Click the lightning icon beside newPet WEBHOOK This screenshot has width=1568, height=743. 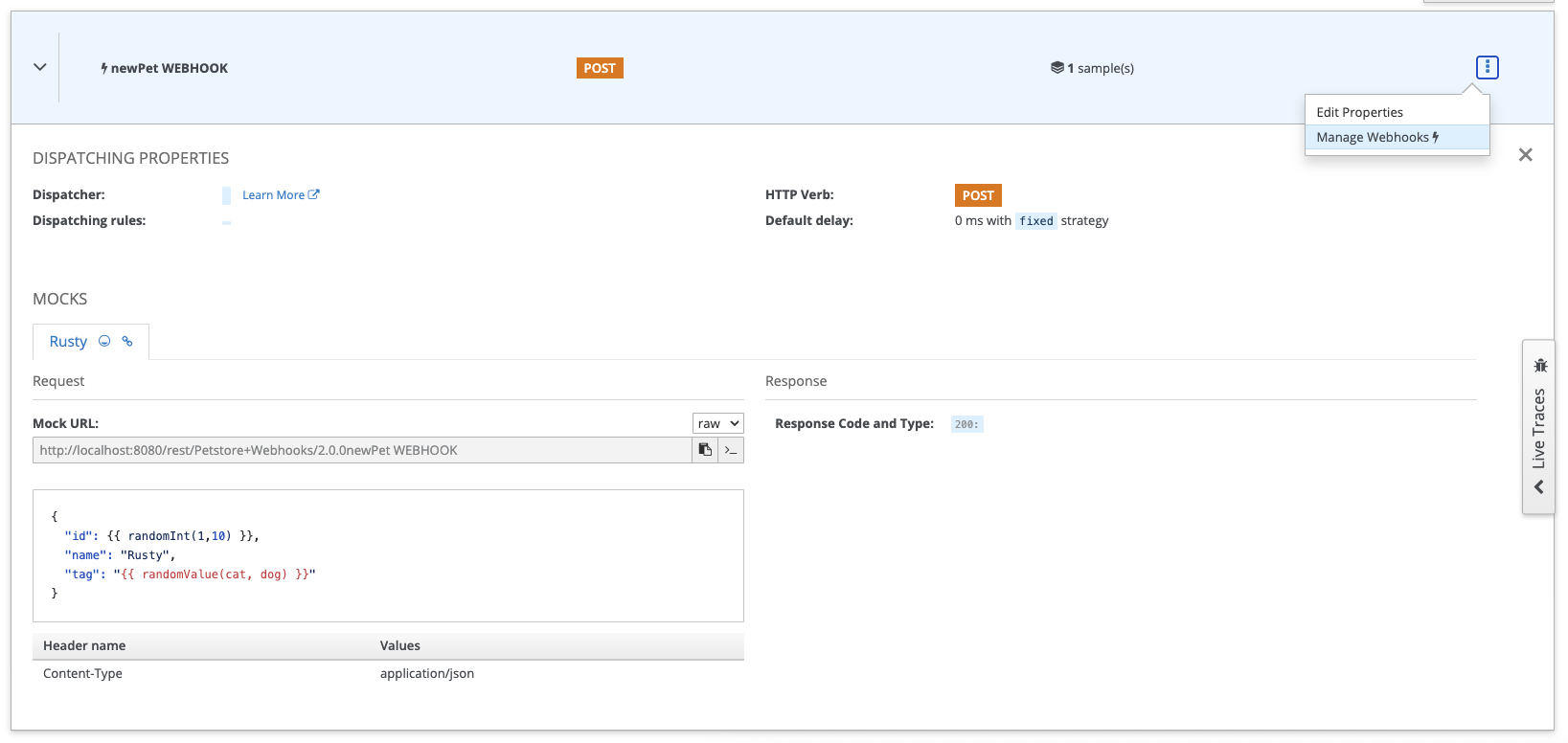tap(103, 68)
